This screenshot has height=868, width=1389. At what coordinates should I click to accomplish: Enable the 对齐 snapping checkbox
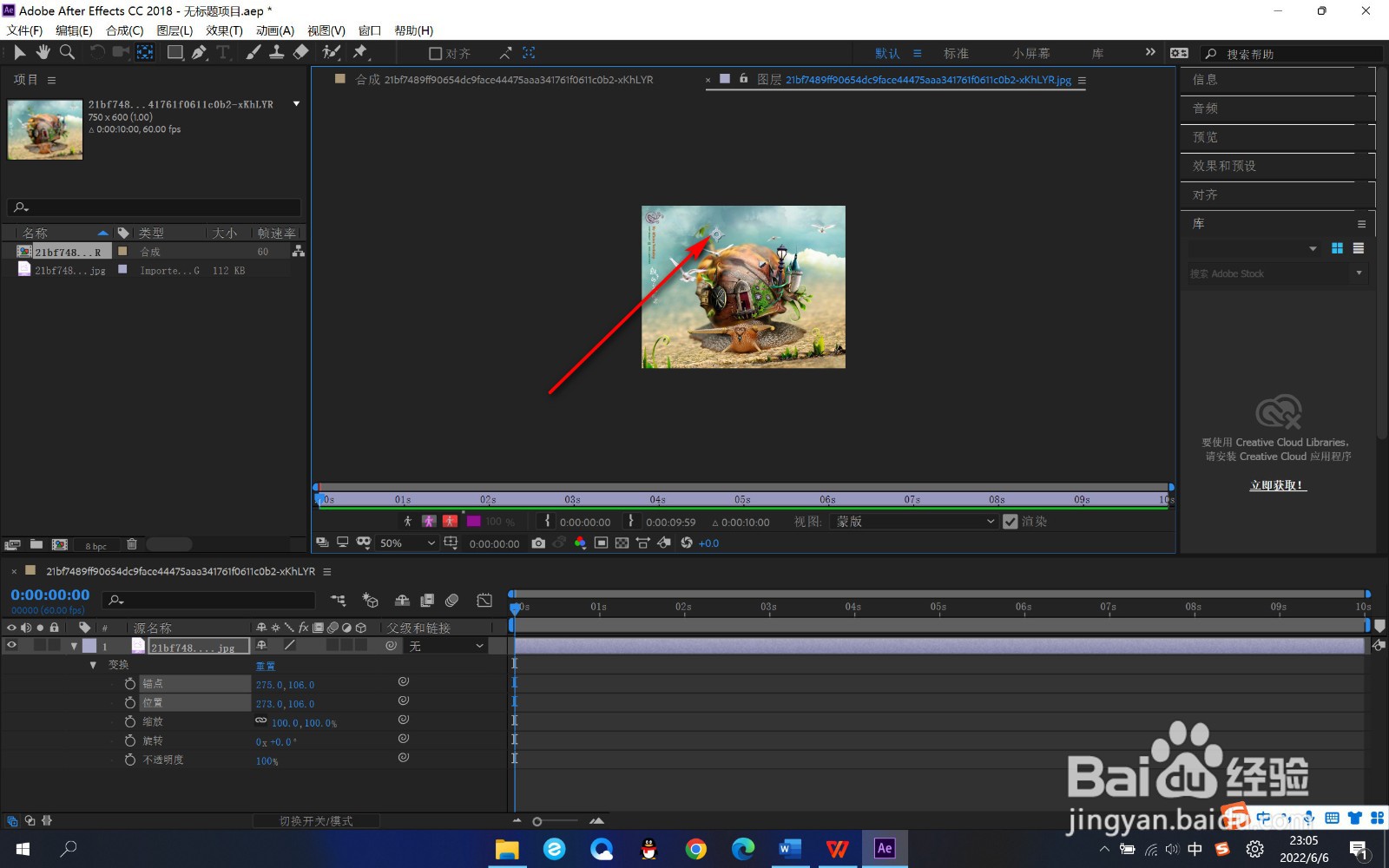[436, 54]
